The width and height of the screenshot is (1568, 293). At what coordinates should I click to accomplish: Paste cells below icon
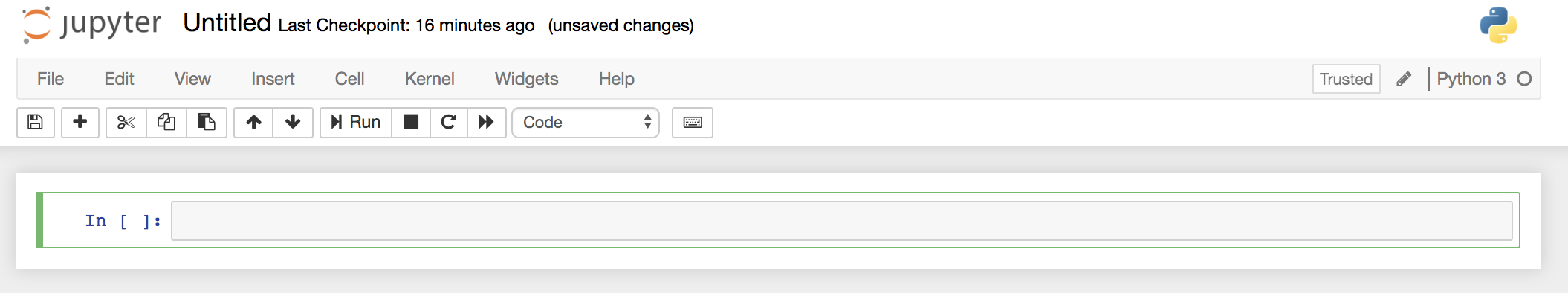(x=207, y=122)
